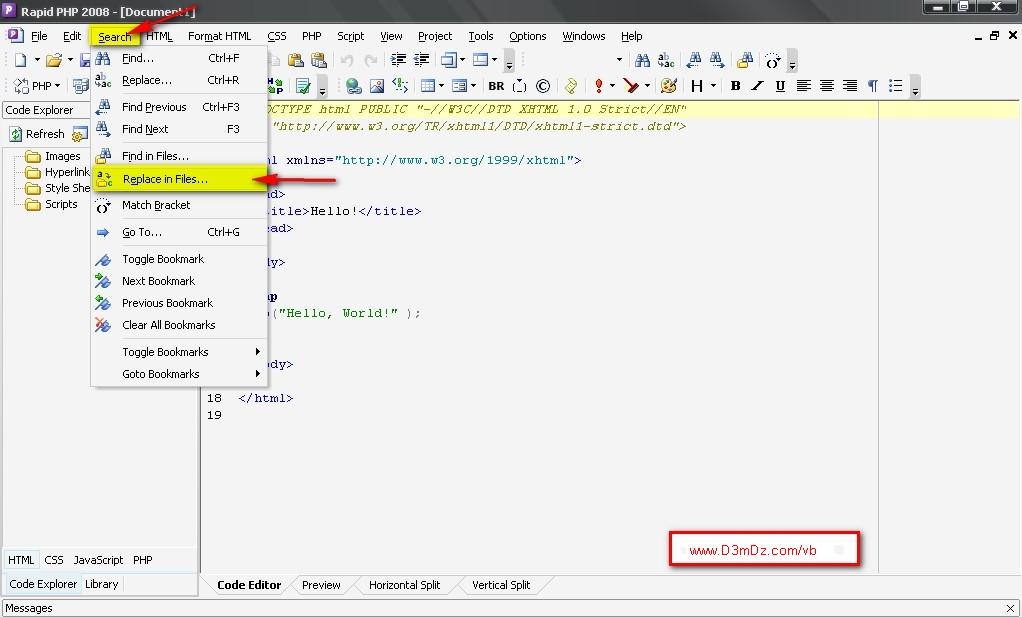The width and height of the screenshot is (1022, 617).
Task: Insert a line break with BR icon
Action: pyautogui.click(x=496, y=85)
